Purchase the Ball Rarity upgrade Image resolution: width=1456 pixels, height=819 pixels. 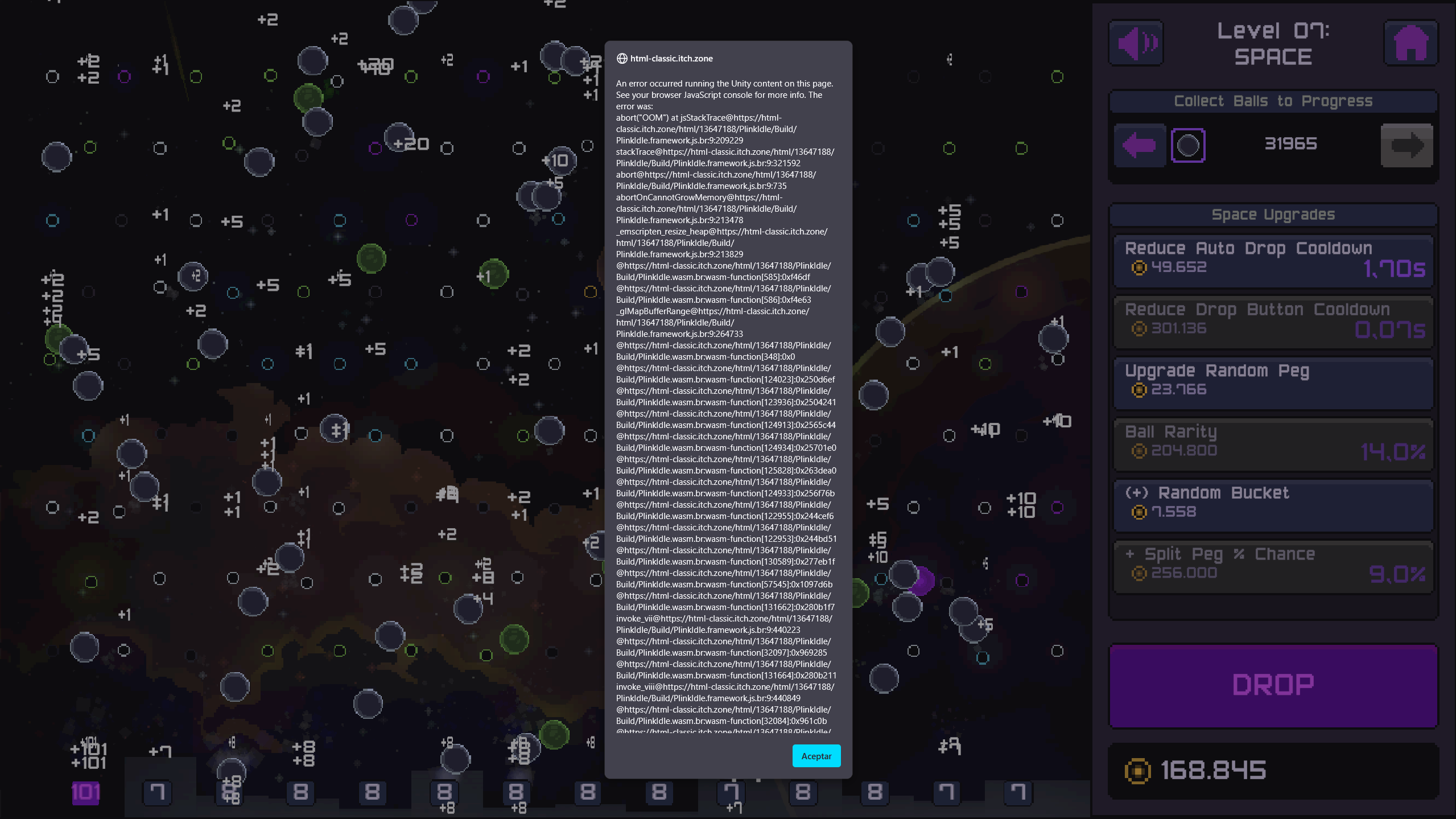pos(1273,444)
